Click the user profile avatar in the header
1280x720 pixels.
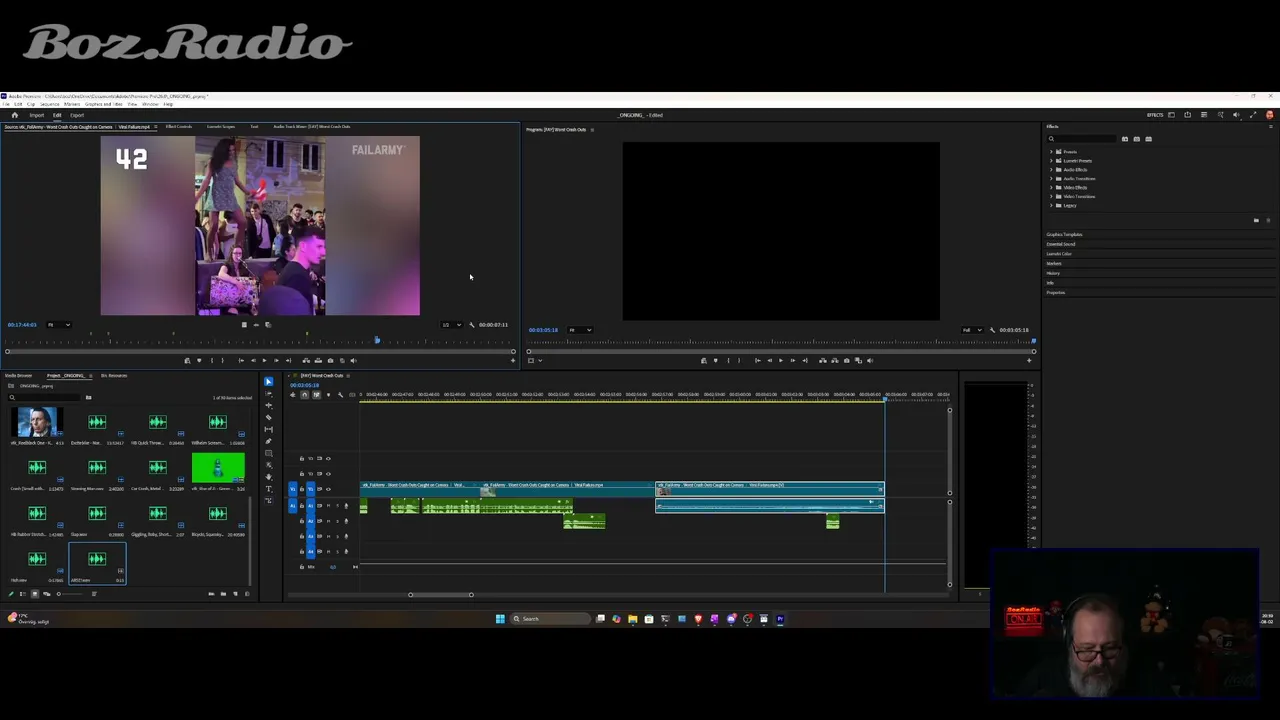click(x=1269, y=115)
